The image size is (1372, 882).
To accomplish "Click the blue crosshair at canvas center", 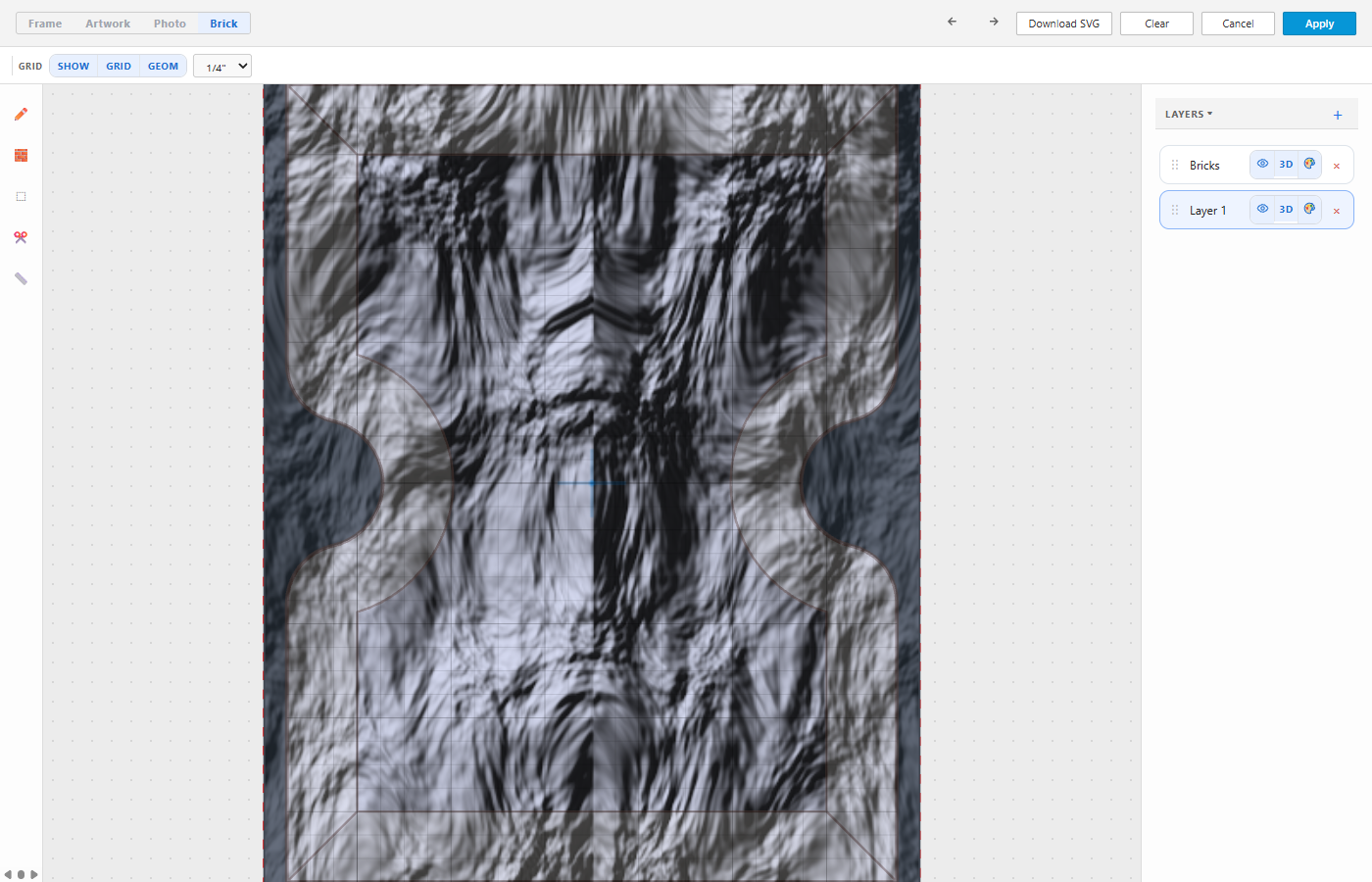I will pos(592,483).
